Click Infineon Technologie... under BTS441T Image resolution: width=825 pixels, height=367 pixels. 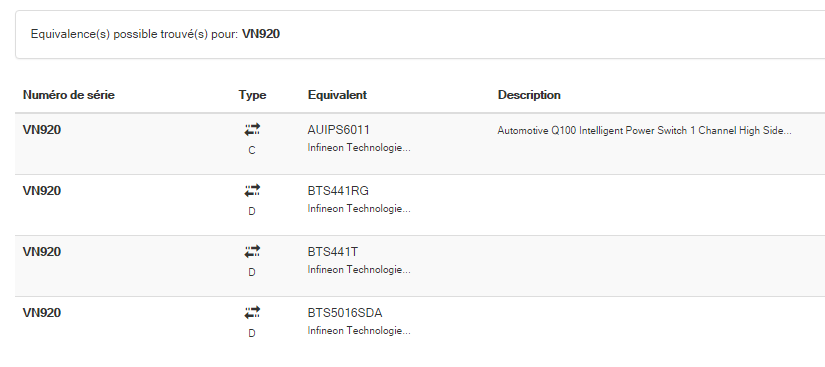click(x=359, y=270)
